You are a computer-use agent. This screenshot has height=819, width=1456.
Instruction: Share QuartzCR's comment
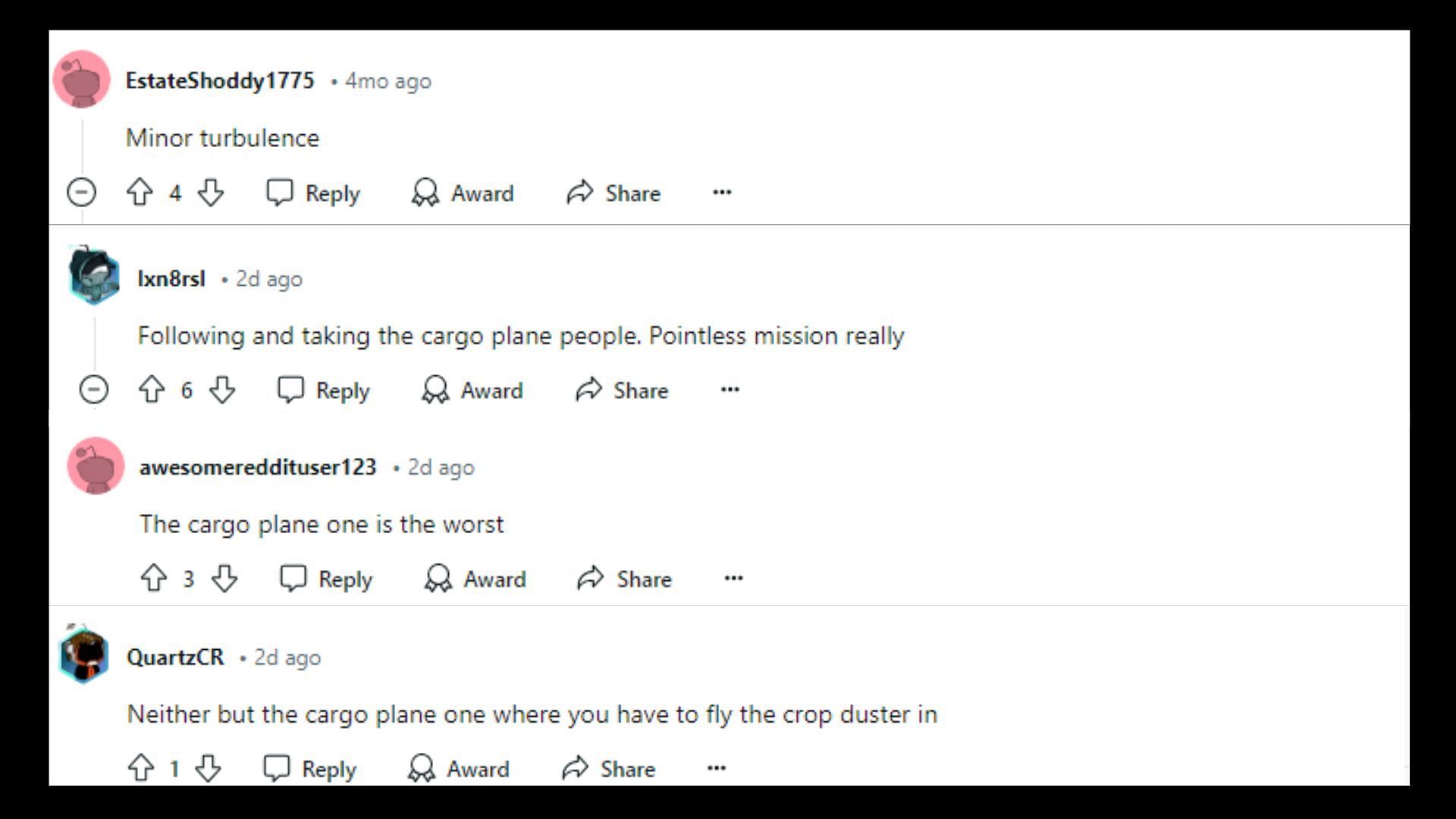click(609, 768)
